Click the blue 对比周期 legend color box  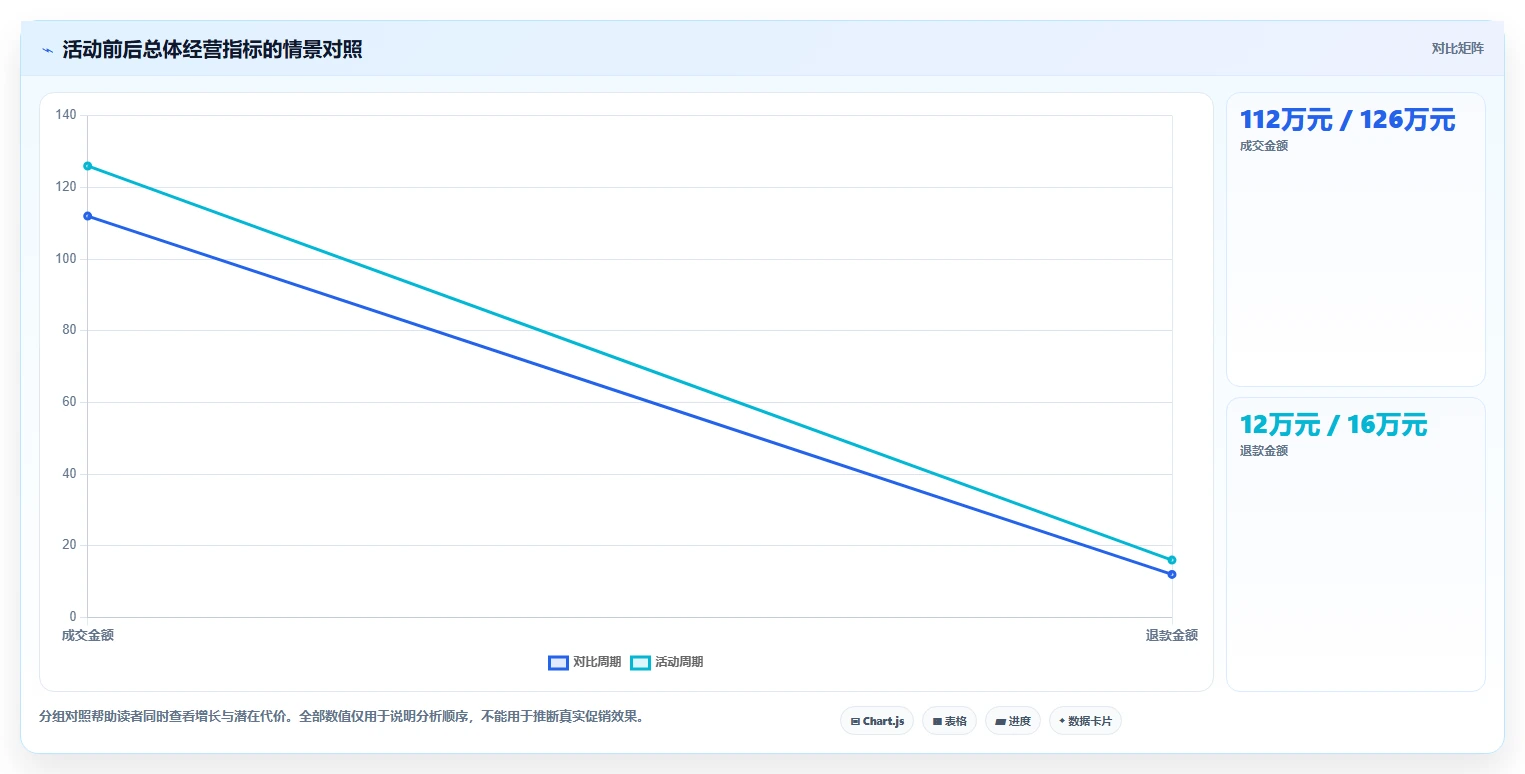pos(559,662)
